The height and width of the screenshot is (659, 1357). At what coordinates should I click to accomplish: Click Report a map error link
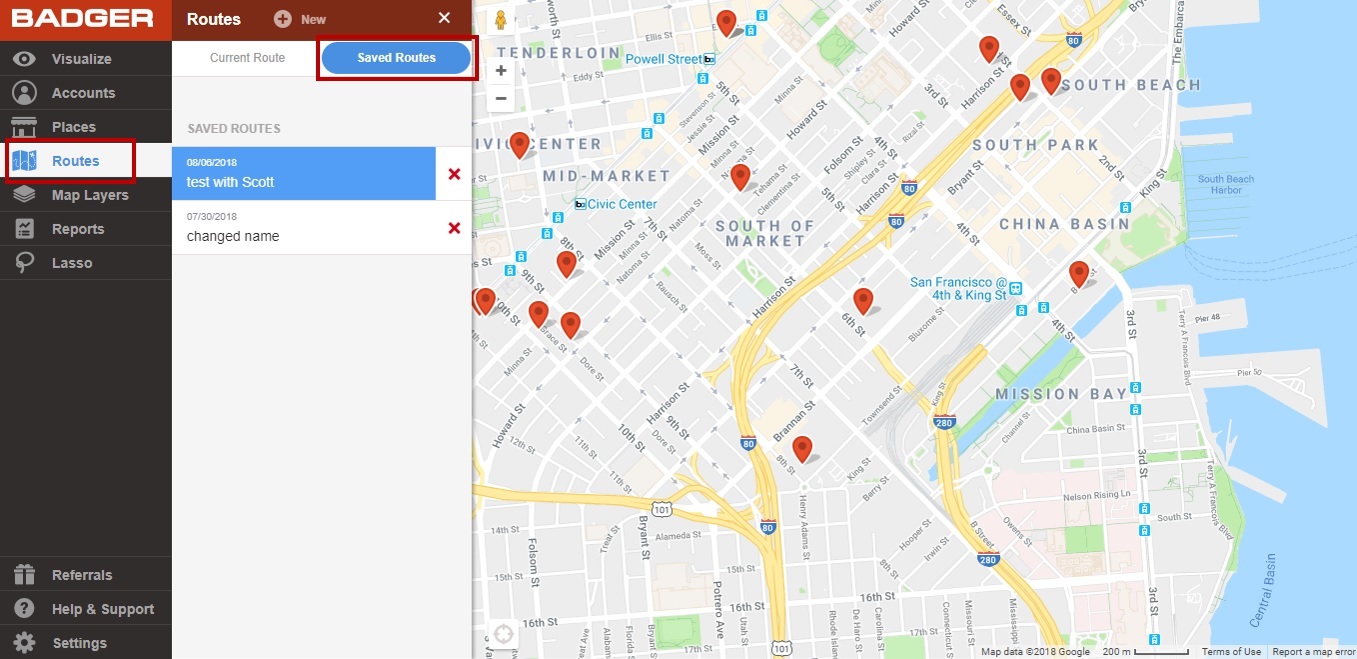click(x=1312, y=652)
